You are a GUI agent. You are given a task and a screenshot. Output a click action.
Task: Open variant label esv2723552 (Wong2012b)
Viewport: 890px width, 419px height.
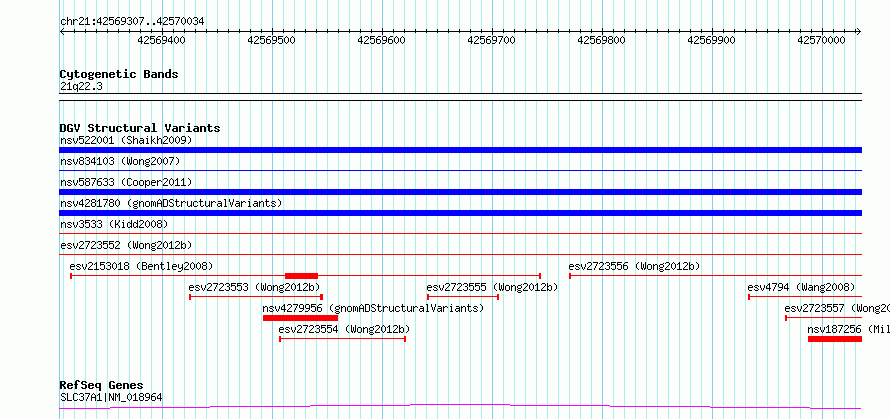(126, 245)
